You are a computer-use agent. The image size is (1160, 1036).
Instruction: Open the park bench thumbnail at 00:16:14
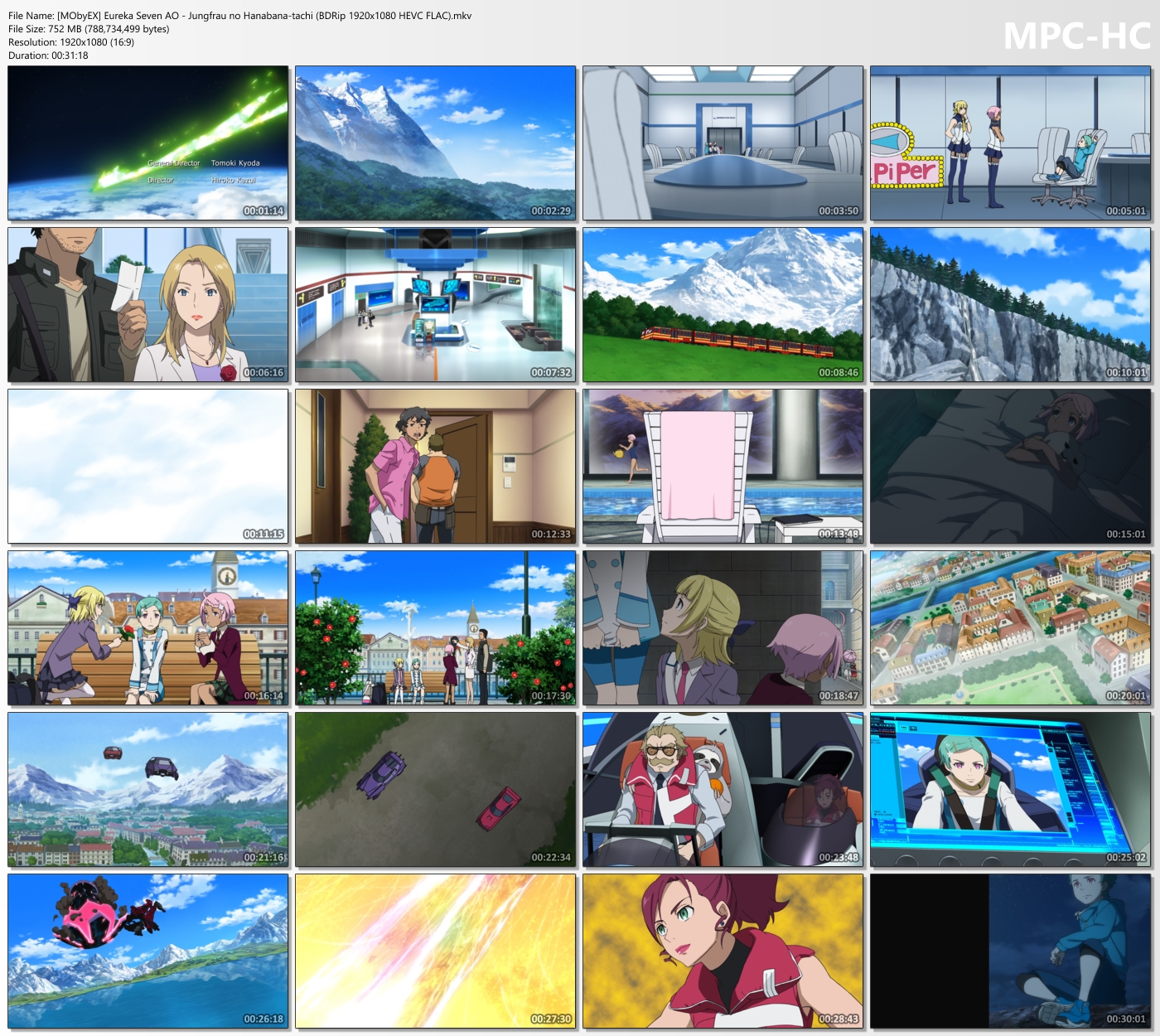[148, 627]
